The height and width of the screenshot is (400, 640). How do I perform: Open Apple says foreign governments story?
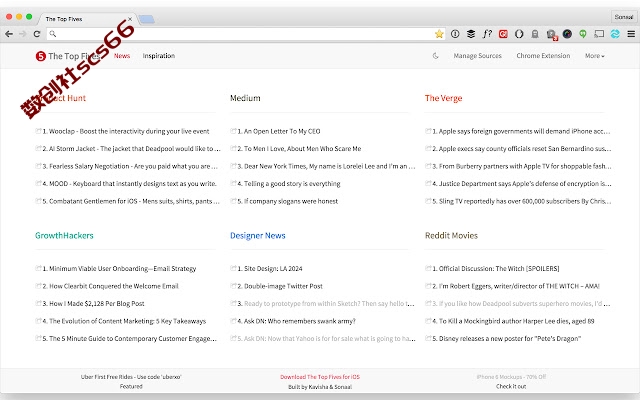click(x=521, y=131)
